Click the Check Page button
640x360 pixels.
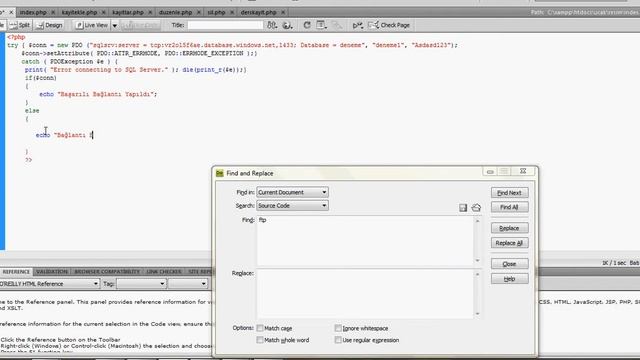tap(389, 25)
